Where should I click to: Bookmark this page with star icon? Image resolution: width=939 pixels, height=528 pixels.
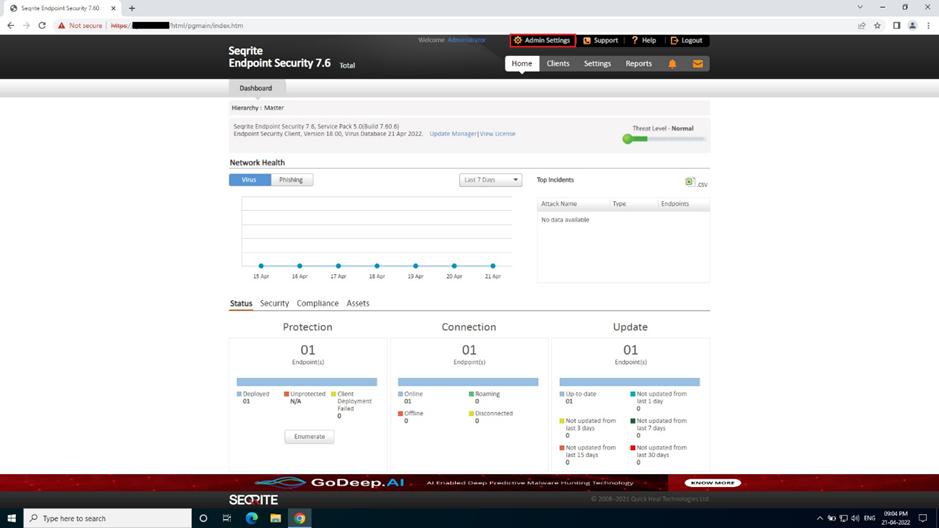tap(878, 26)
